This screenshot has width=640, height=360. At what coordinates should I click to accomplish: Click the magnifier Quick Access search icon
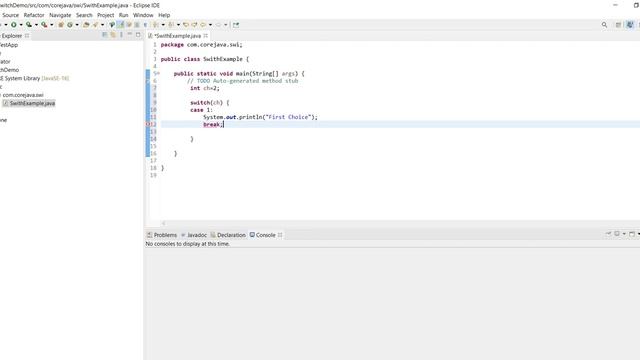[x=604, y=25]
